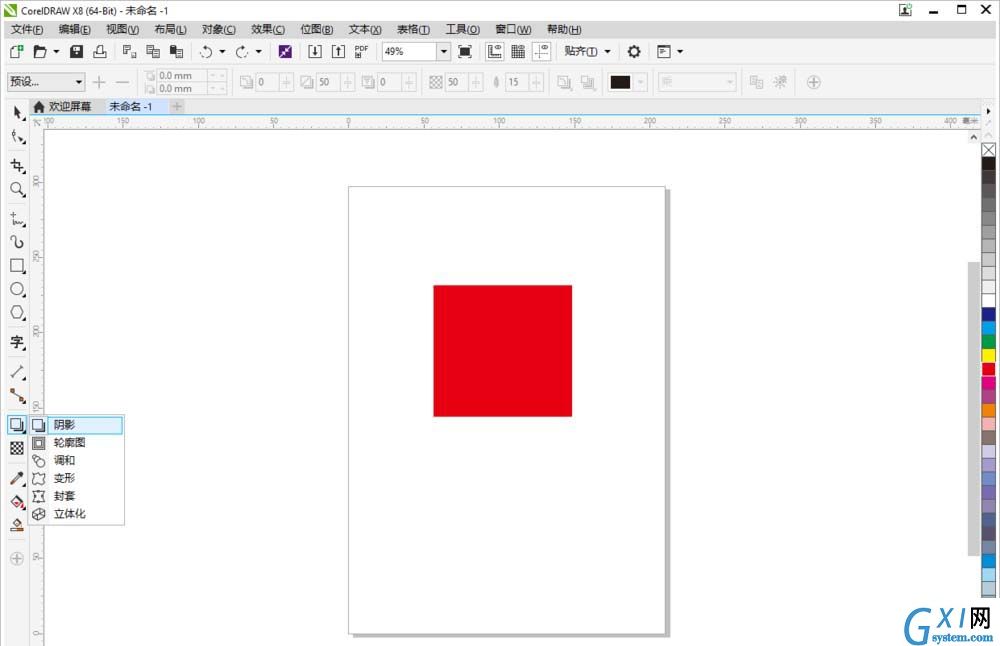Expand the Open file dropdown arrow
Viewport: 1000px width, 646px height.
(56, 52)
